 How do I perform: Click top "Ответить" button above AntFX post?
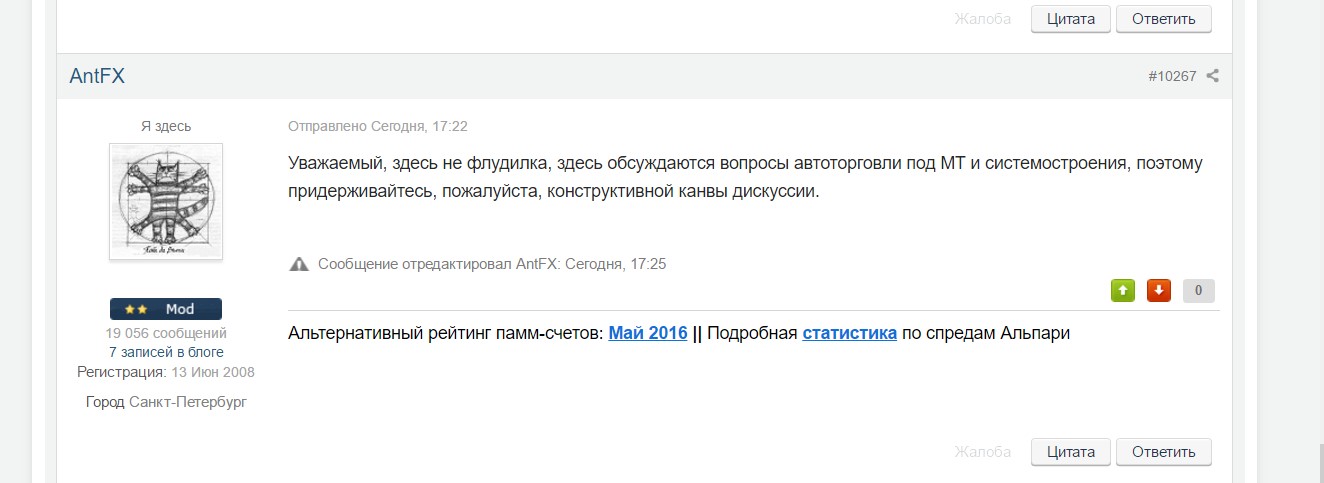click(x=1163, y=19)
